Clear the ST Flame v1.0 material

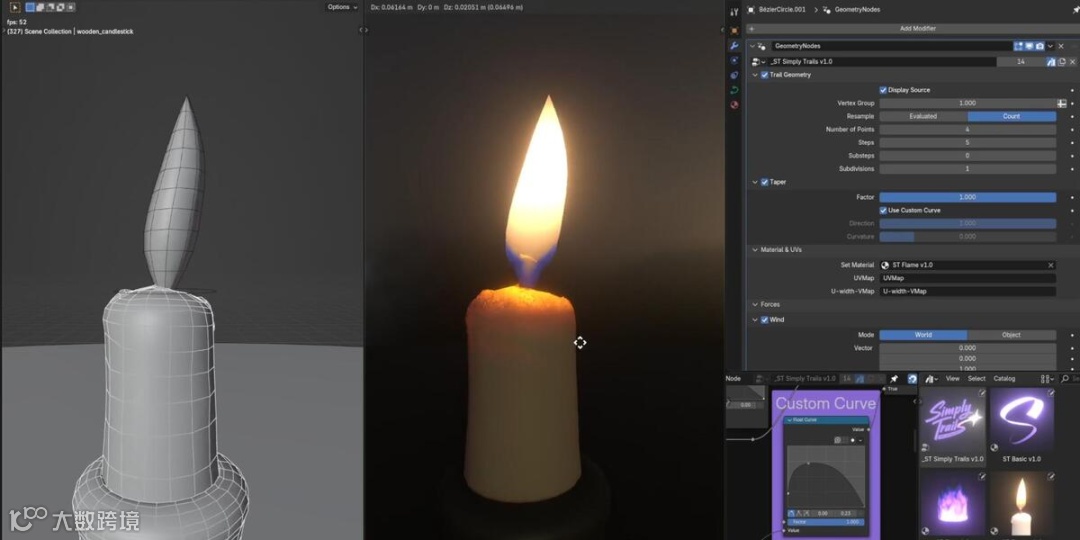pos(1050,265)
